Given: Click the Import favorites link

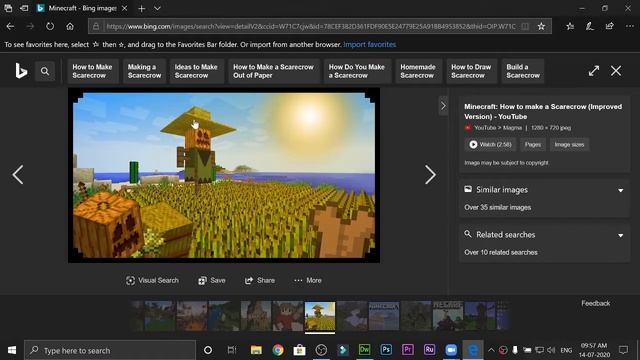Looking at the screenshot, I should (x=369, y=44).
